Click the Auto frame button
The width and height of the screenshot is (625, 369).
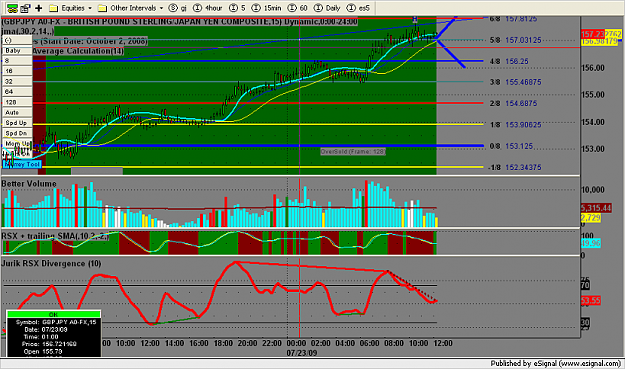(17, 113)
